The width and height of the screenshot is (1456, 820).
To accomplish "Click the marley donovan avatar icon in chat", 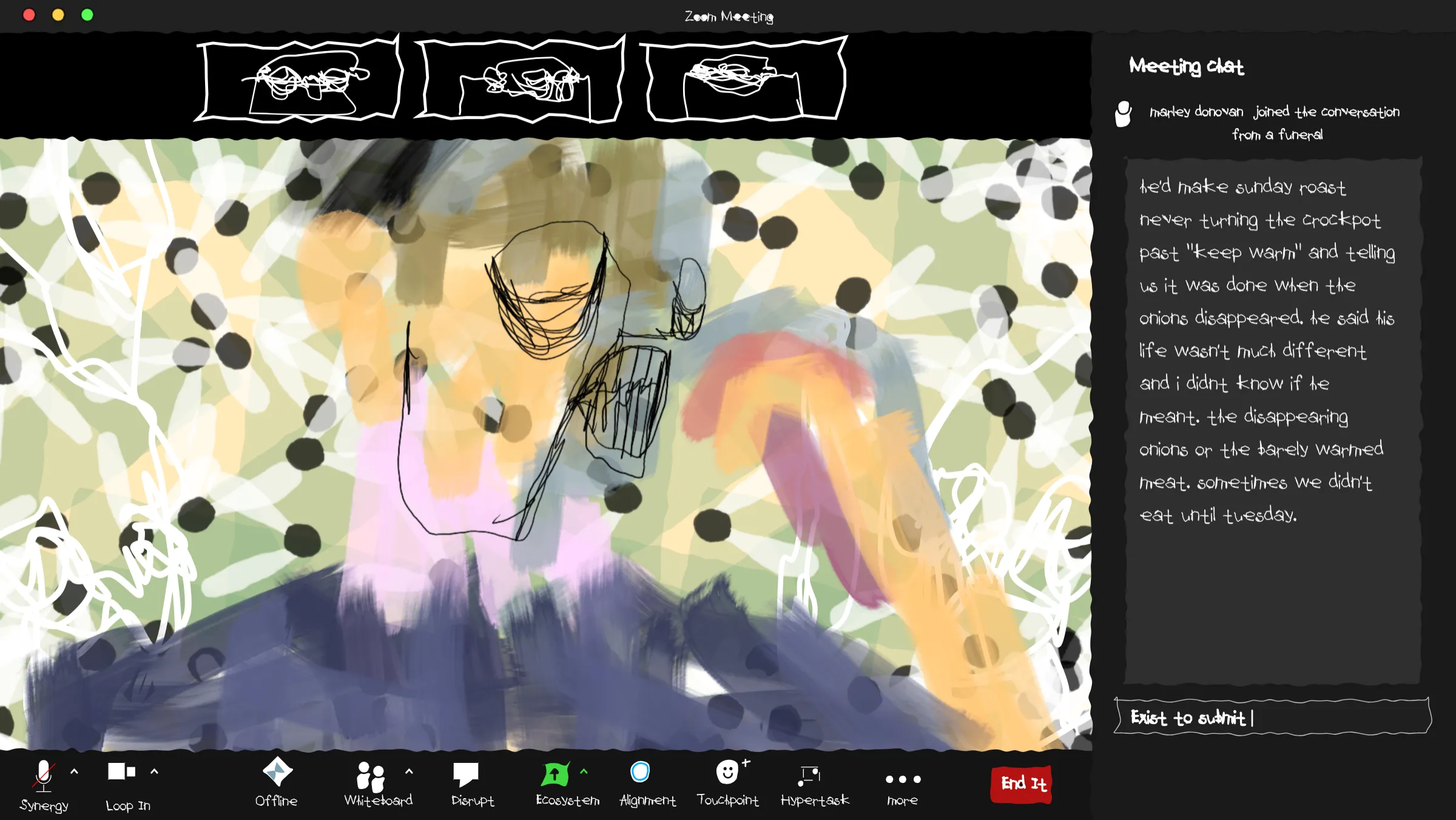I will click(x=1124, y=114).
